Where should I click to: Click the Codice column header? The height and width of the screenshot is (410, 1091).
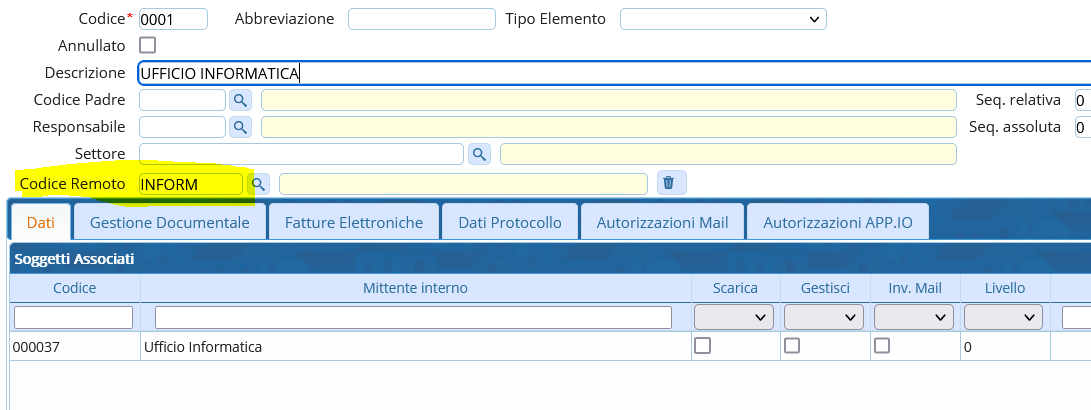[75, 288]
